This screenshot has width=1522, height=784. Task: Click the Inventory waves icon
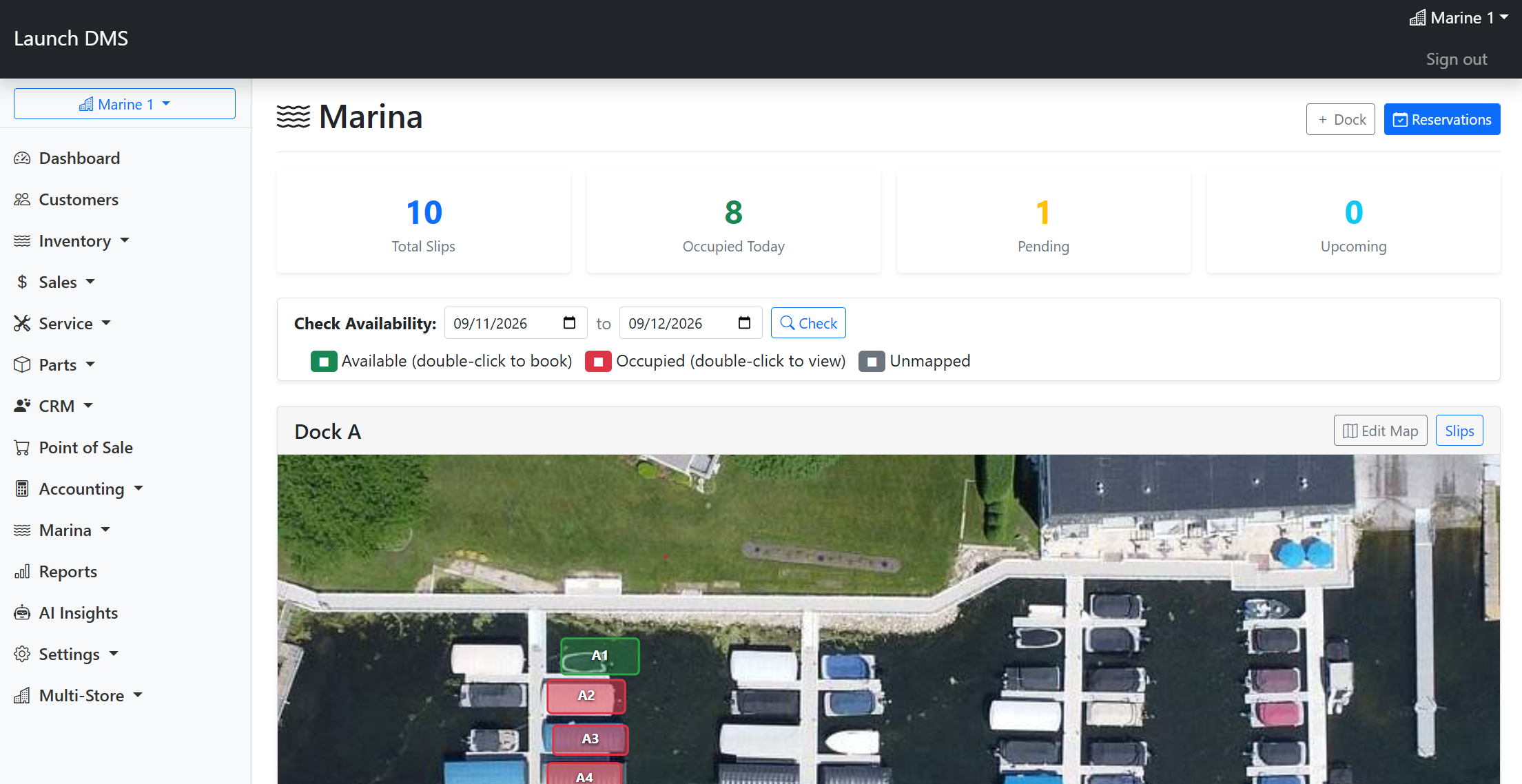tap(22, 241)
